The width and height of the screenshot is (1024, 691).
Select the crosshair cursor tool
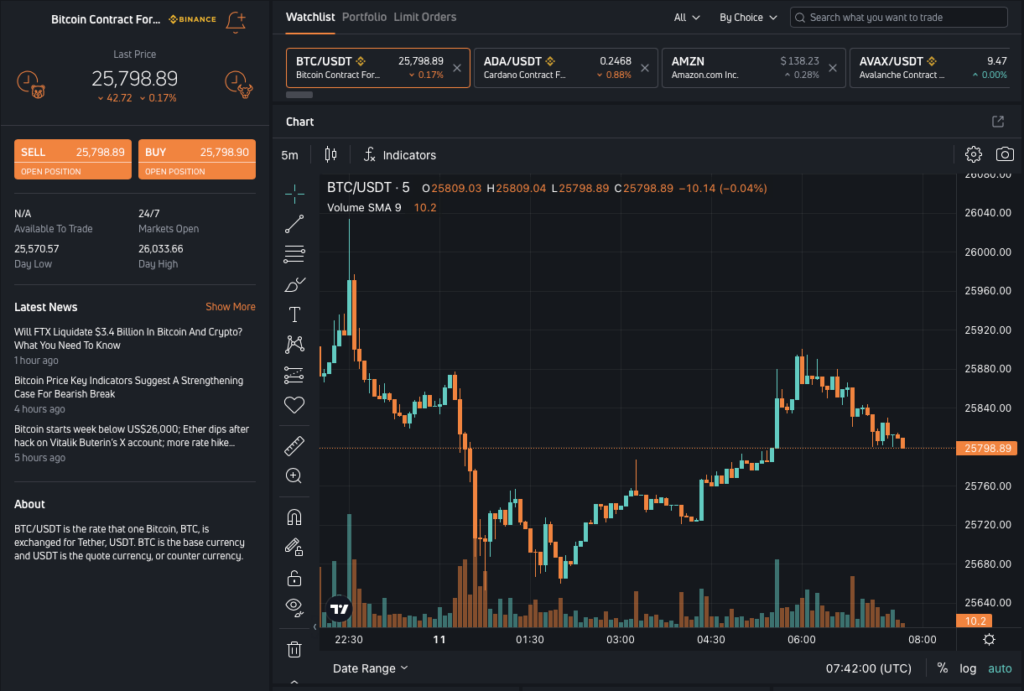coord(293,193)
